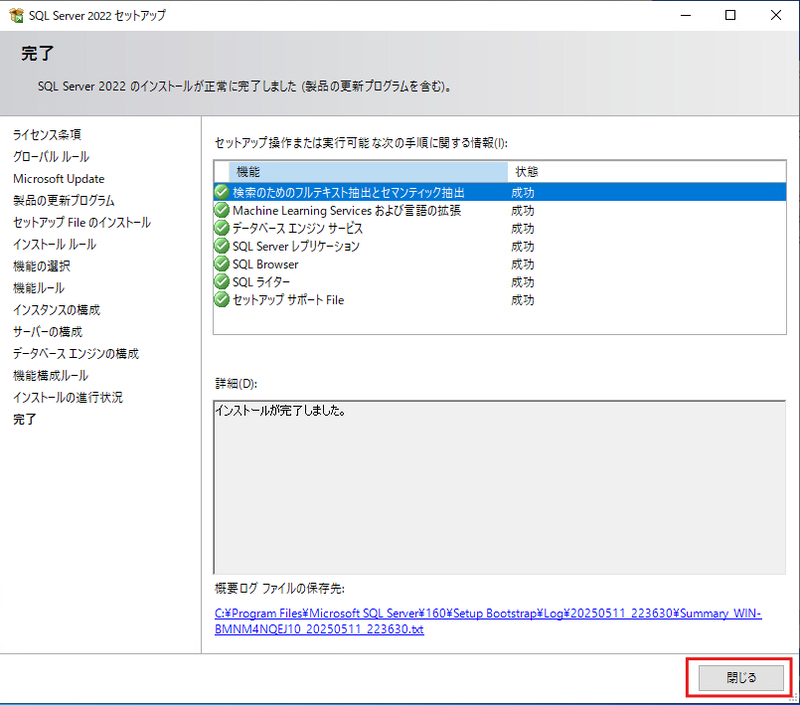Select the 状態 column header
This screenshot has height=705, width=800.
point(646,172)
